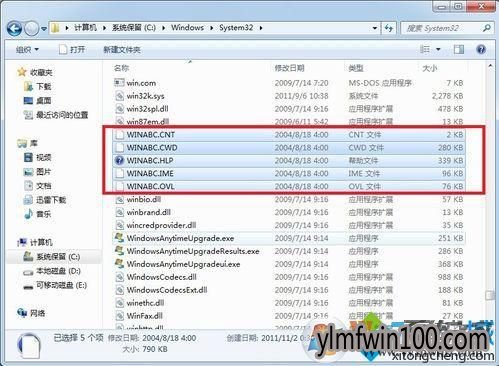499x366 pixels.
Task: Click System32 in the address breadcrumb
Action: [x=236, y=28]
